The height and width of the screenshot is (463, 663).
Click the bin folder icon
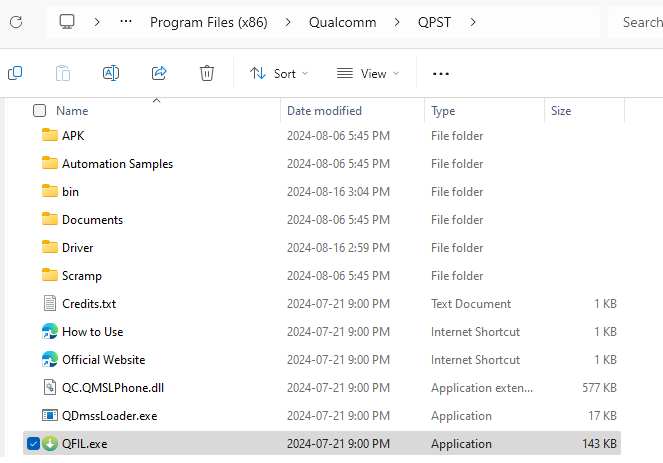coord(50,191)
